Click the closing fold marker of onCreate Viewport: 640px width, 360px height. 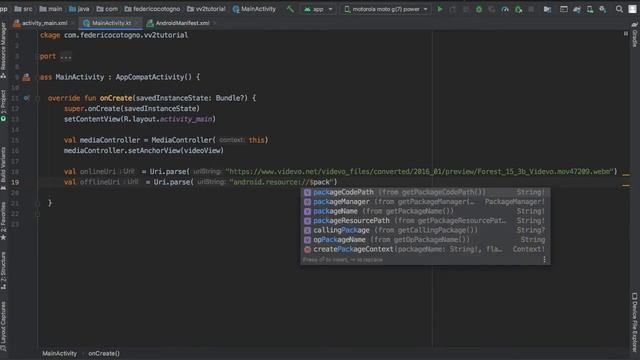tap(37, 203)
